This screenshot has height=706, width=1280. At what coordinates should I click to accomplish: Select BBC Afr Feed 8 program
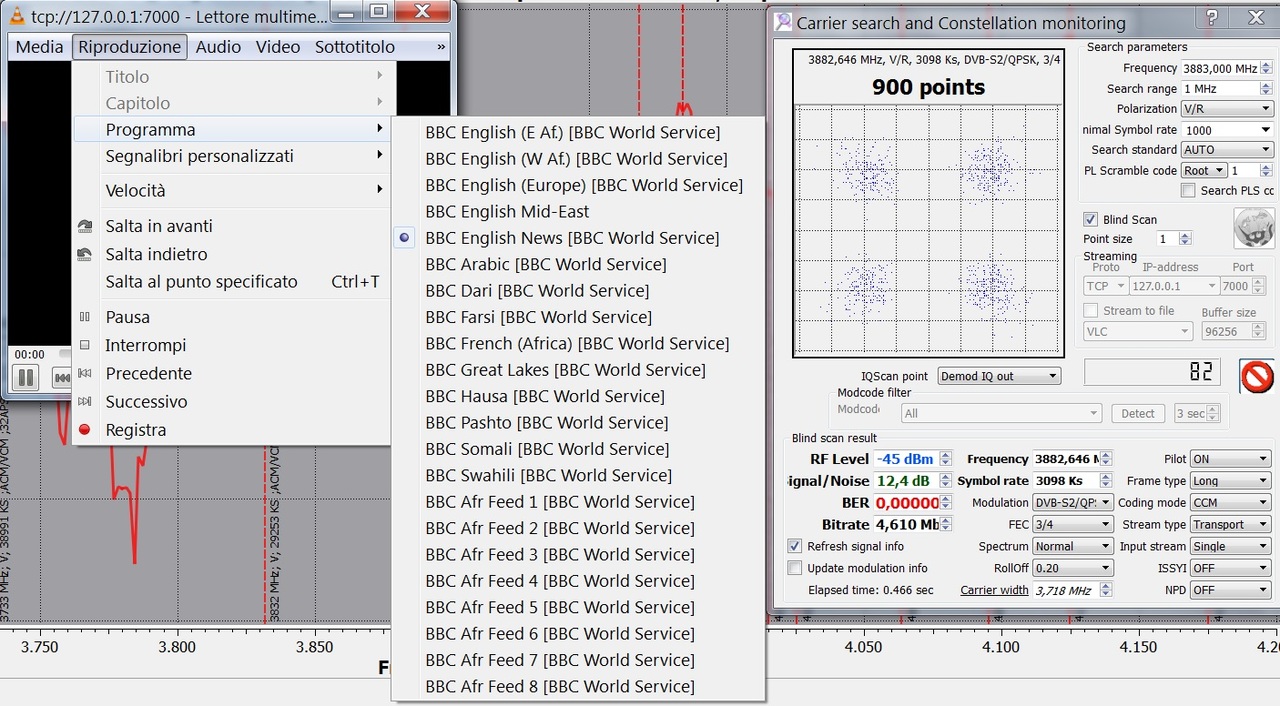point(578,687)
